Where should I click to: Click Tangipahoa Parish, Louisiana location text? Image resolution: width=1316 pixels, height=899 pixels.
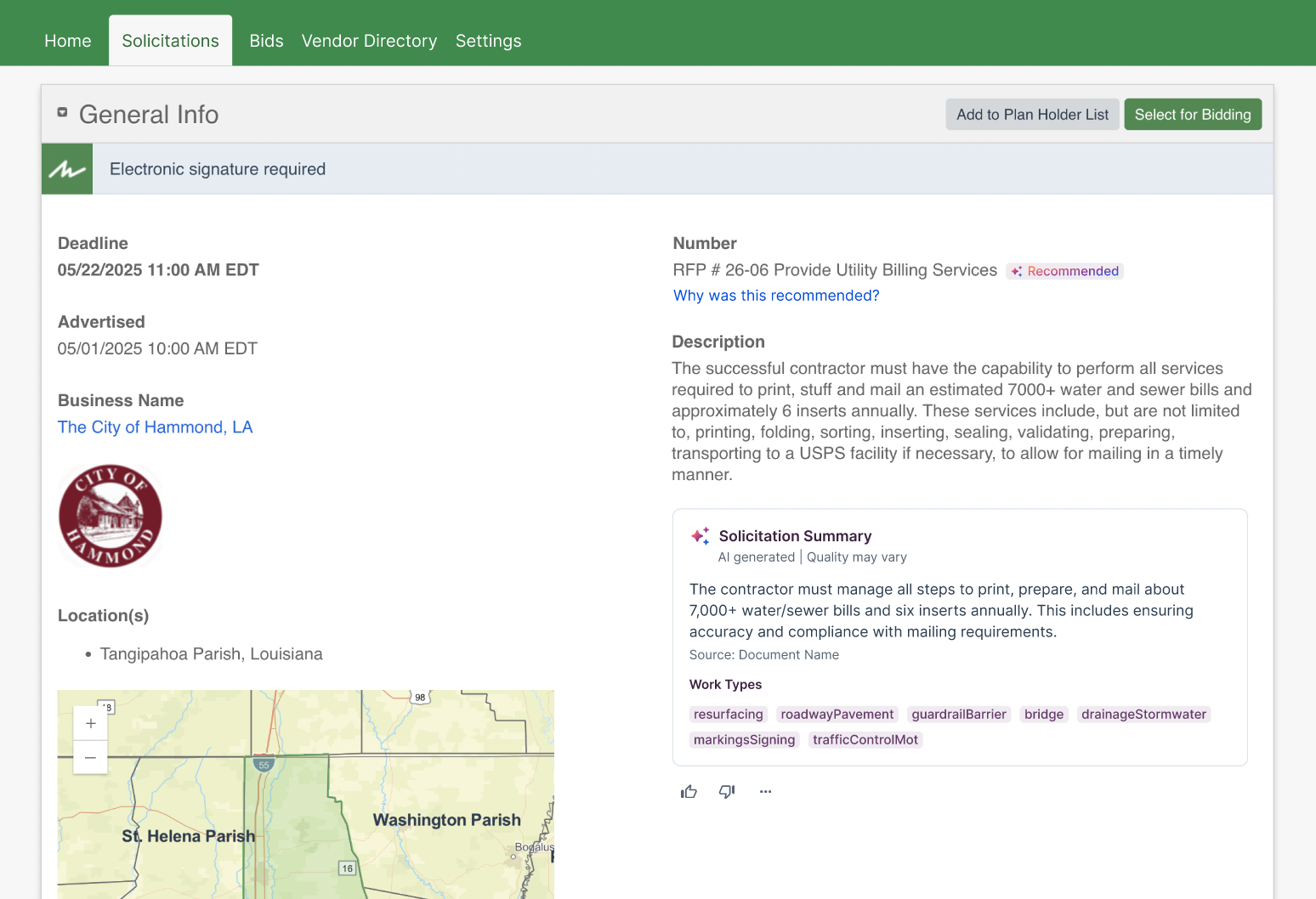(212, 654)
